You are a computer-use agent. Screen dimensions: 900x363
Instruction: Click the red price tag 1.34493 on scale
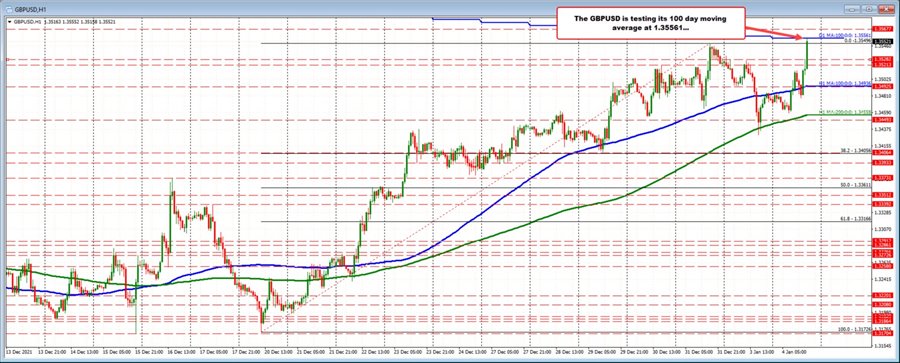click(882, 119)
